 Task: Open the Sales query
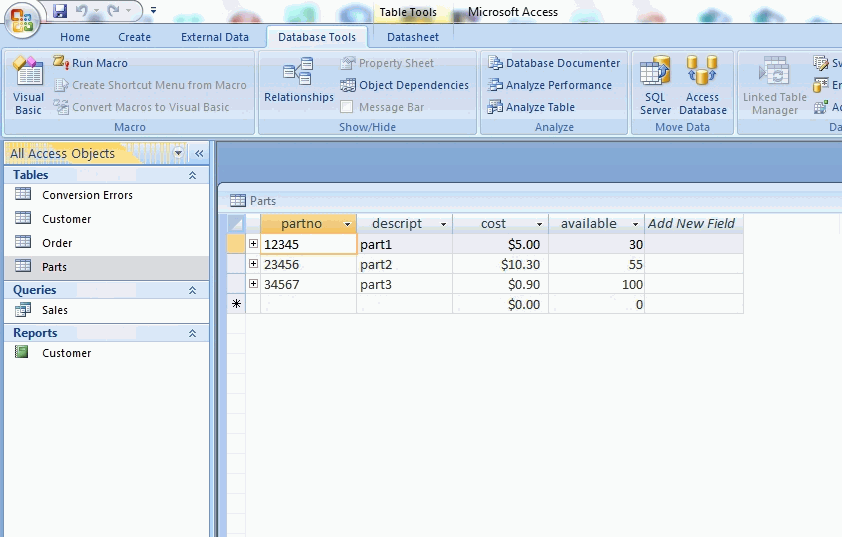(106, 310)
